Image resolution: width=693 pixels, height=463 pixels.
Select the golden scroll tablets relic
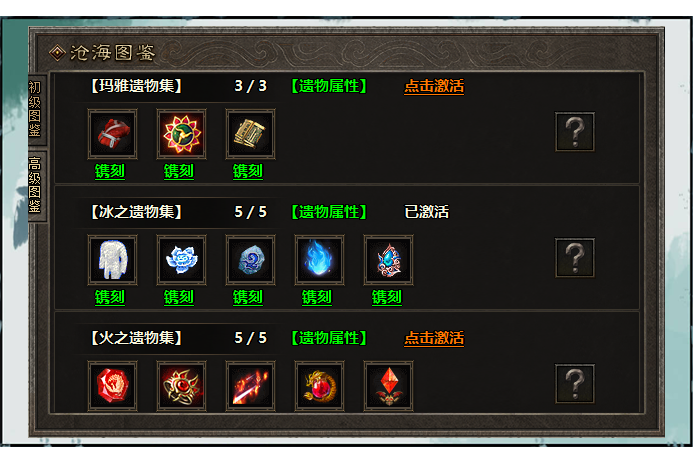pos(250,134)
